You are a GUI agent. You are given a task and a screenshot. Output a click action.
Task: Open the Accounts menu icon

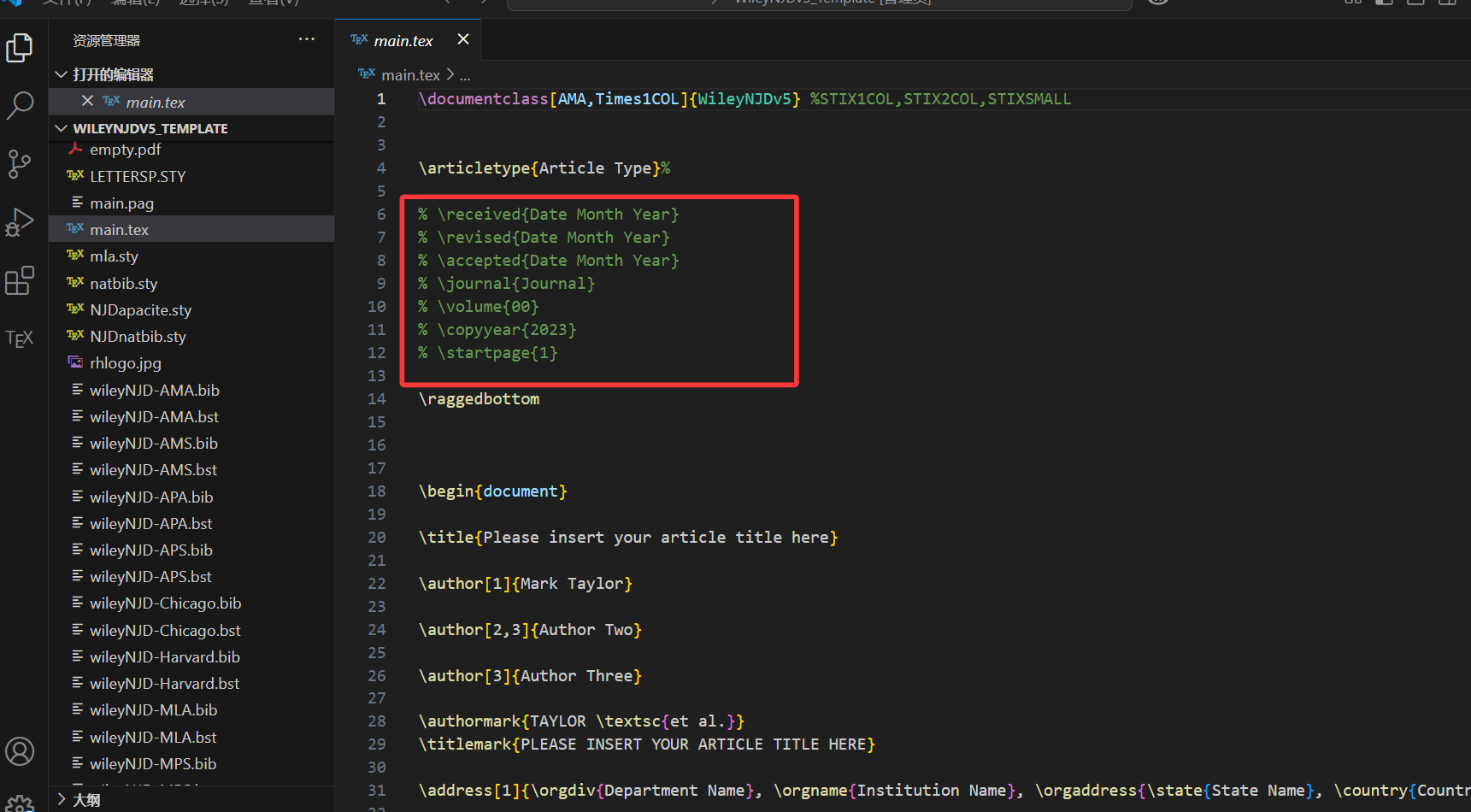[20, 751]
